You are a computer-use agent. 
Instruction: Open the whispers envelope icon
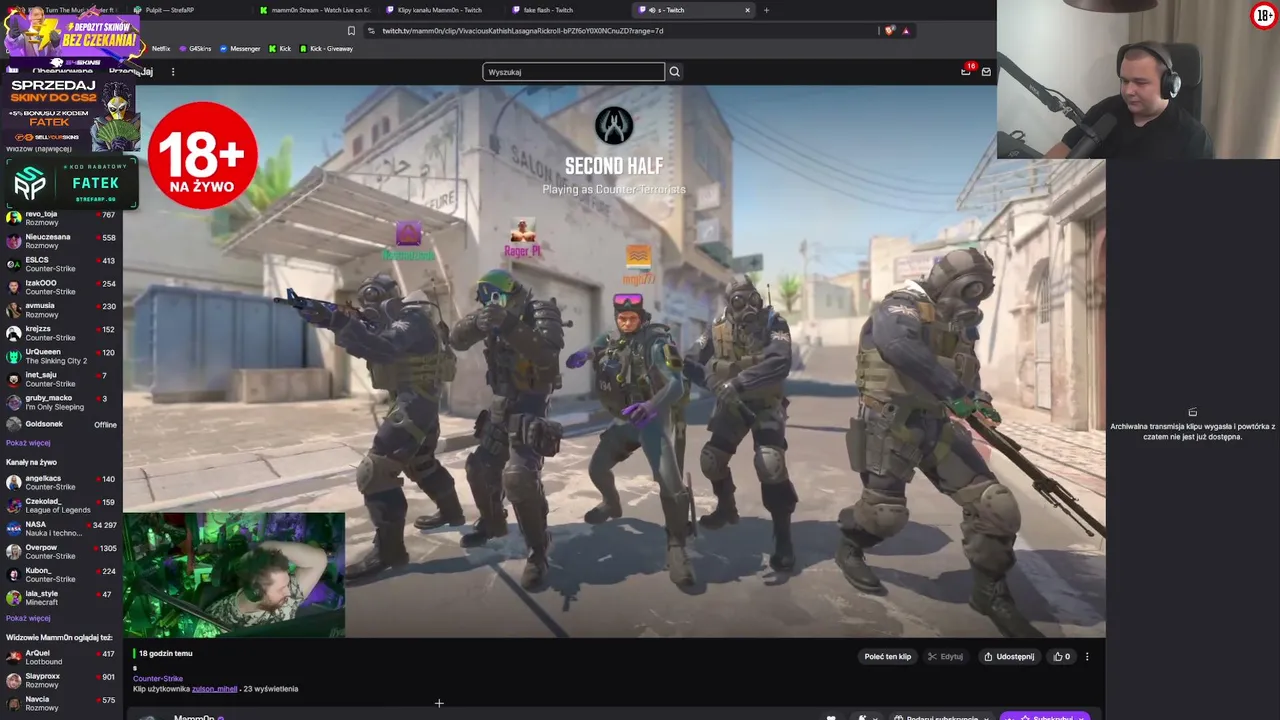click(x=986, y=72)
